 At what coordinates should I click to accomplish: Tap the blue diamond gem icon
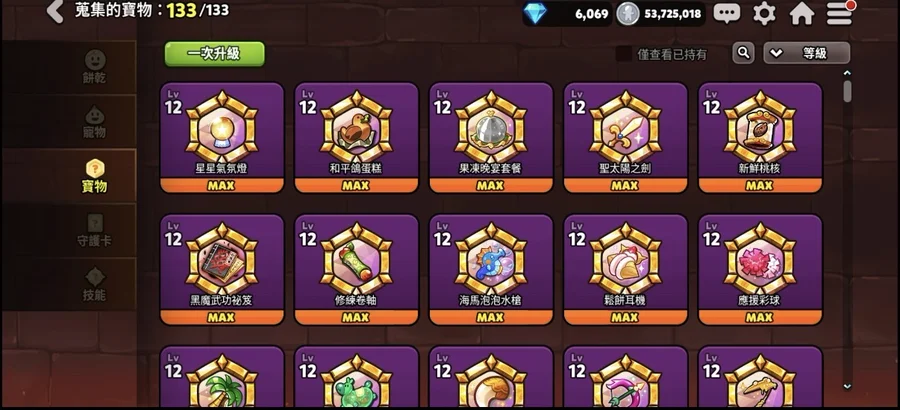(x=535, y=13)
